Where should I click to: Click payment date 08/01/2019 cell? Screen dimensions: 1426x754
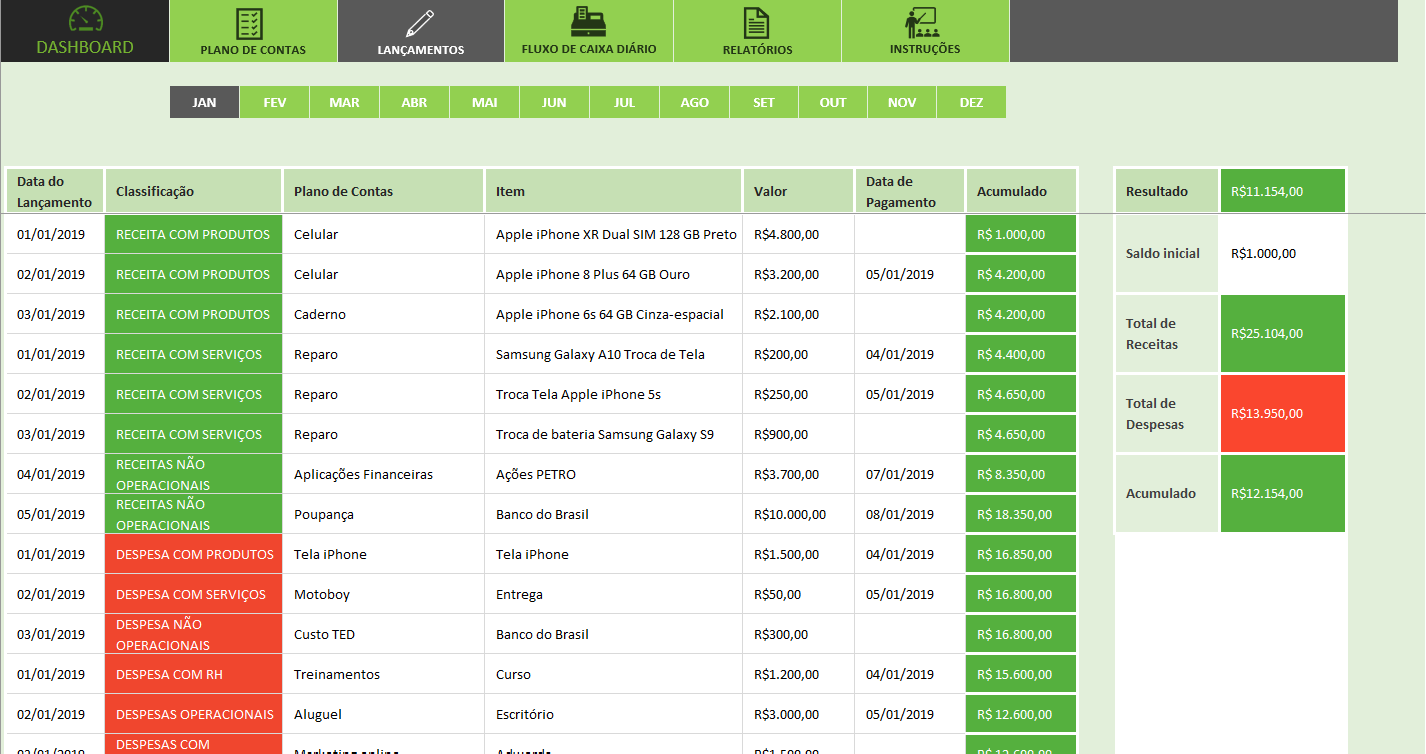(909, 514)
